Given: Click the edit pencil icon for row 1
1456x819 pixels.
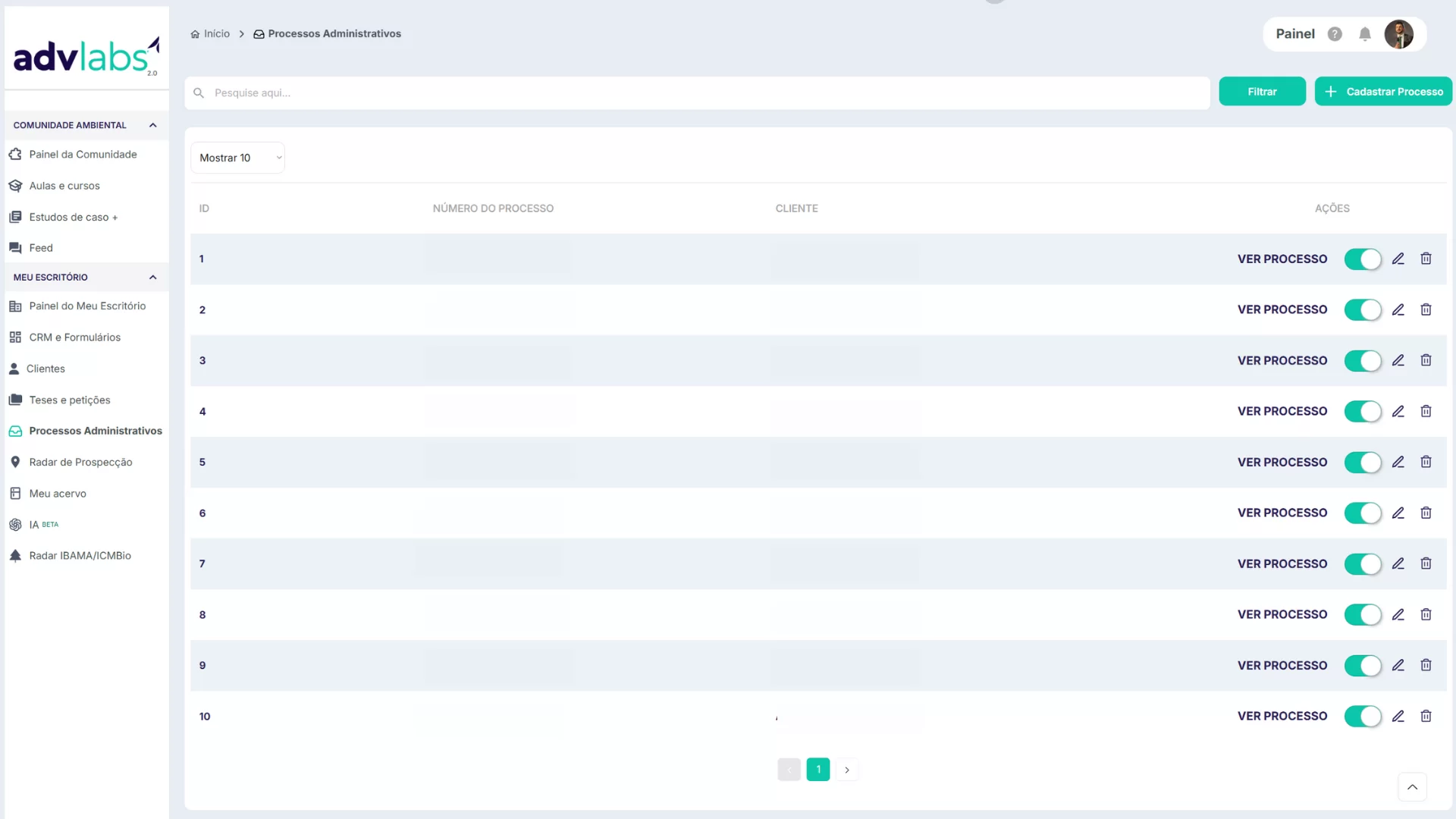Looking at the screenshot, I should 1398,259.
